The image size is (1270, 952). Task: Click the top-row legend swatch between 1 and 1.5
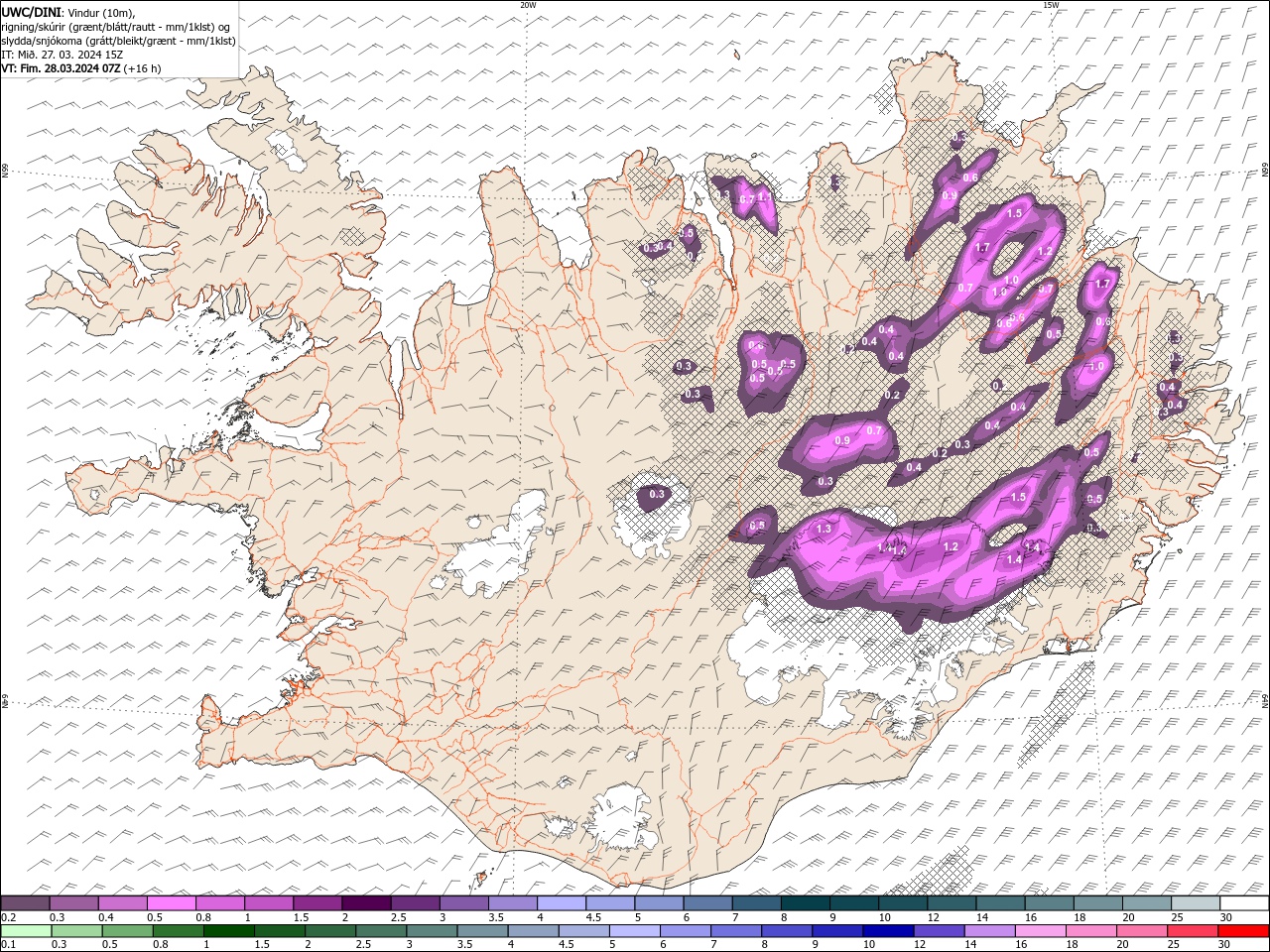(269, 903)
